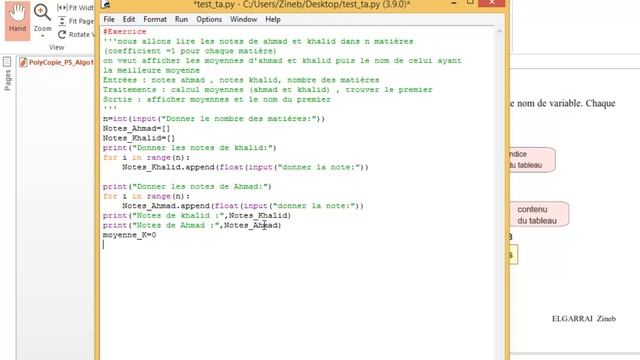Open the Edit menu in IDLE
Viewport: 640px width, 360px height.
pos(129,20)
